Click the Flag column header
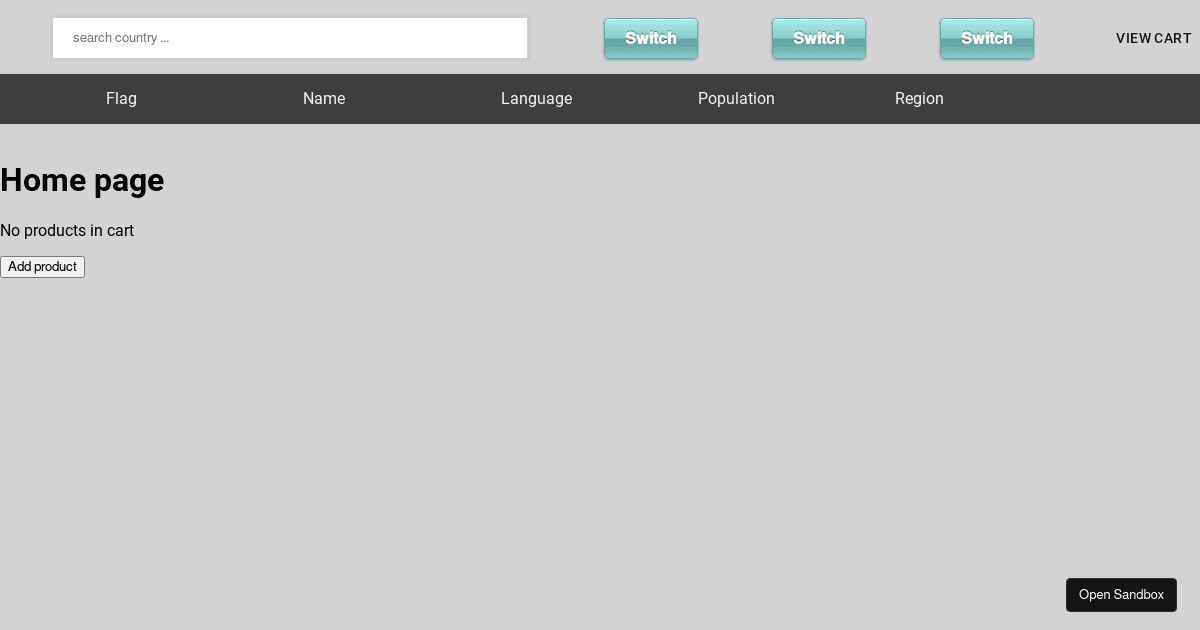 (x=121, y=98)
